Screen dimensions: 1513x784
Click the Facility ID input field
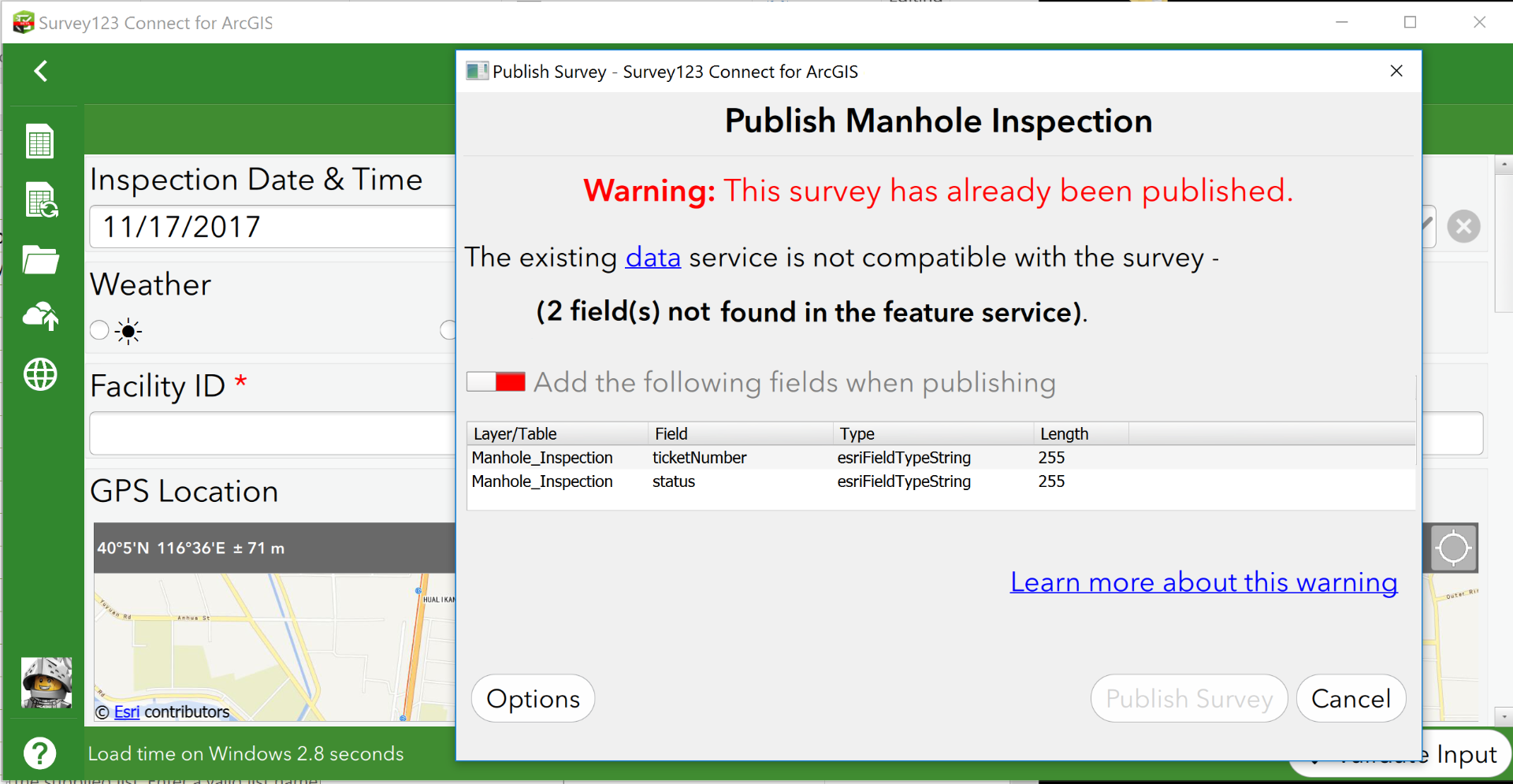pos(273,433)
